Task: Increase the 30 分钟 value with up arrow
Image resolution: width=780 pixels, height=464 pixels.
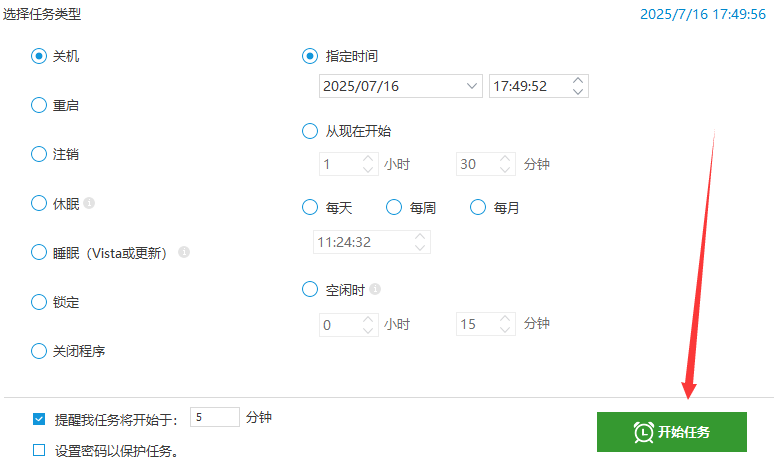Action: 505,159
